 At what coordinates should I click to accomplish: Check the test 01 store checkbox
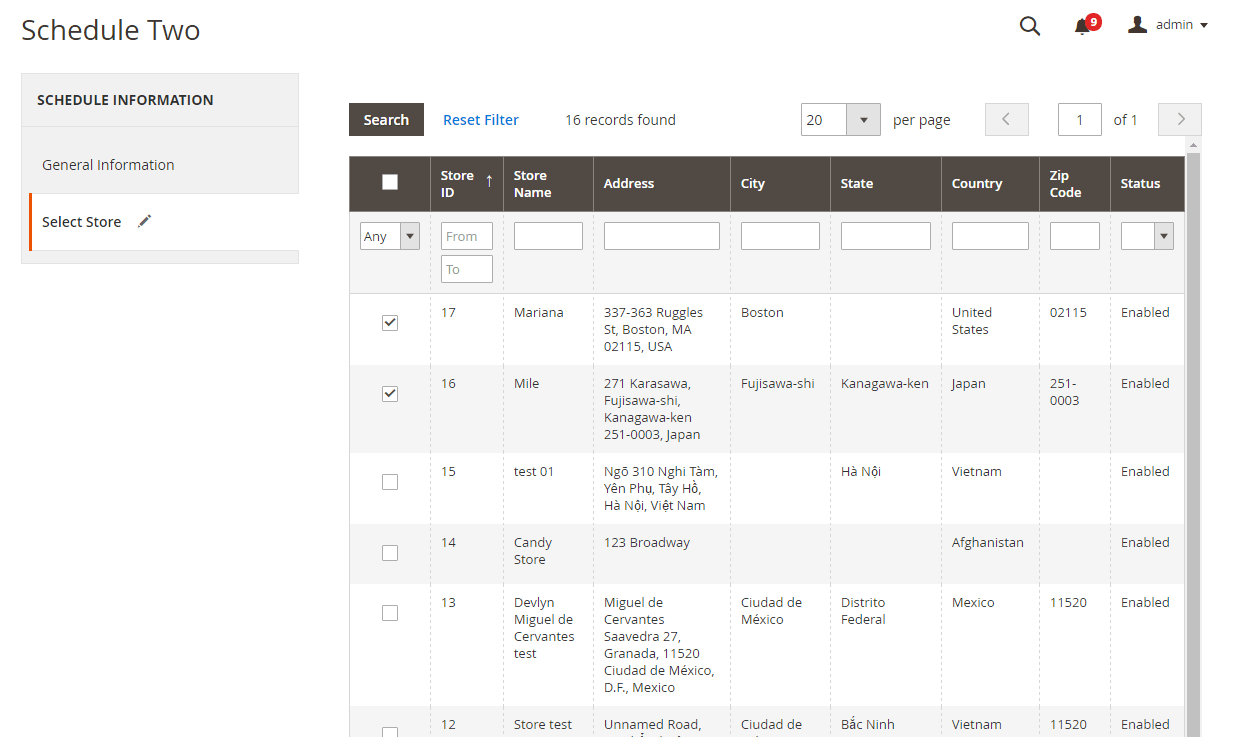390,482
